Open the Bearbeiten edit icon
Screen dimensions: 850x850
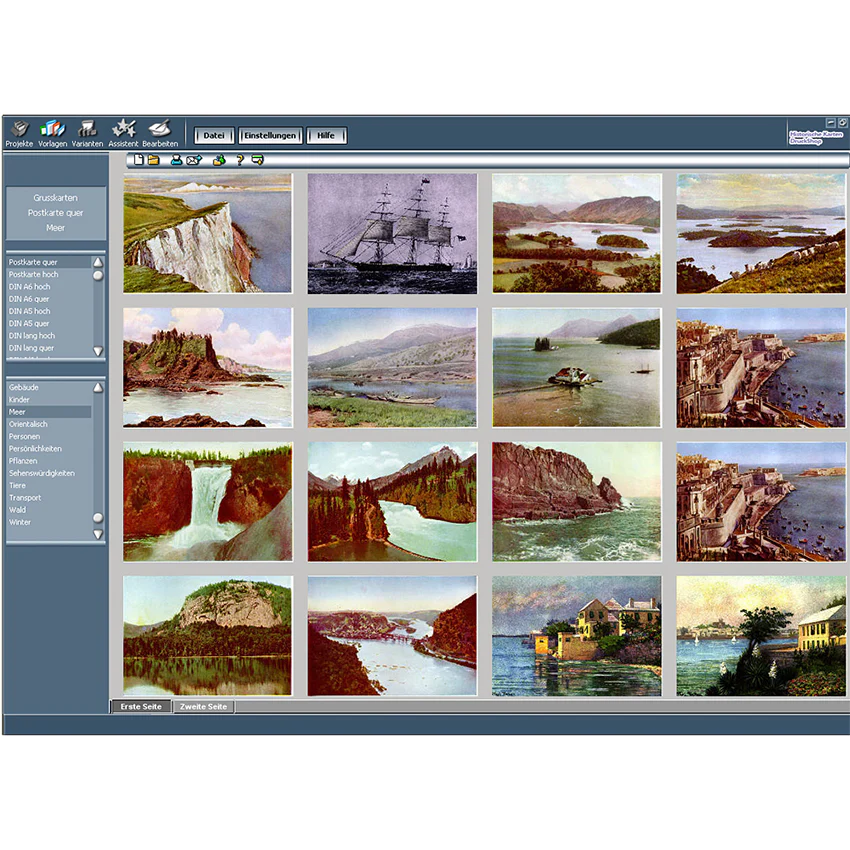(x=160, y=133)
